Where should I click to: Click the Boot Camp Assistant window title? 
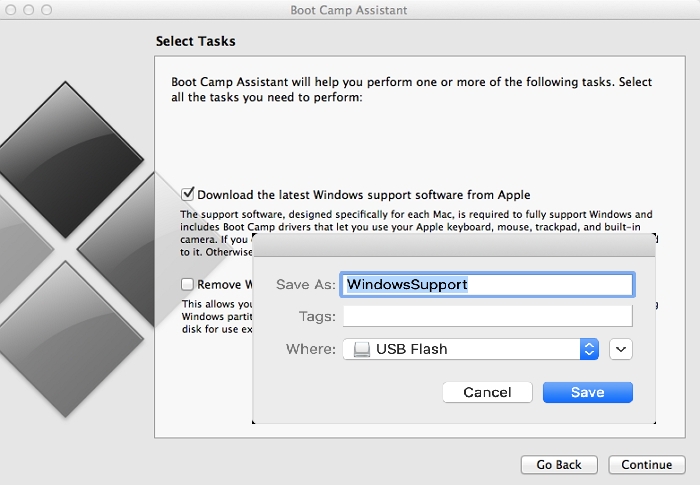(x=349, y=10)
